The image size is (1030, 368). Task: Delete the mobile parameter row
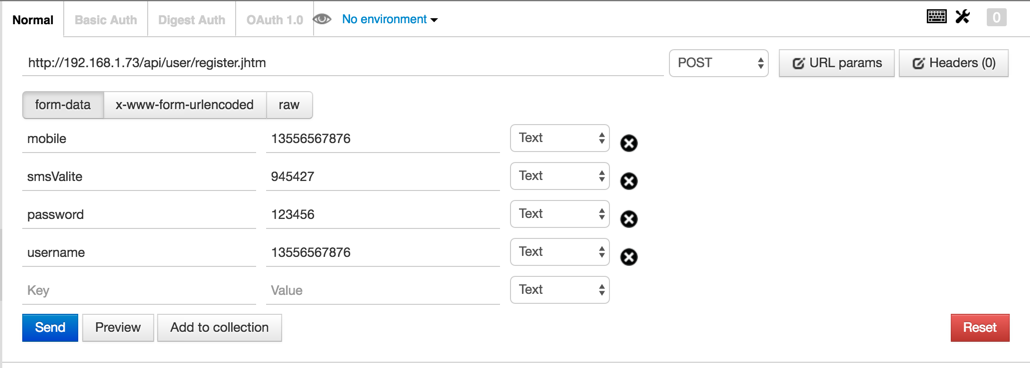(x=629, y=143)
